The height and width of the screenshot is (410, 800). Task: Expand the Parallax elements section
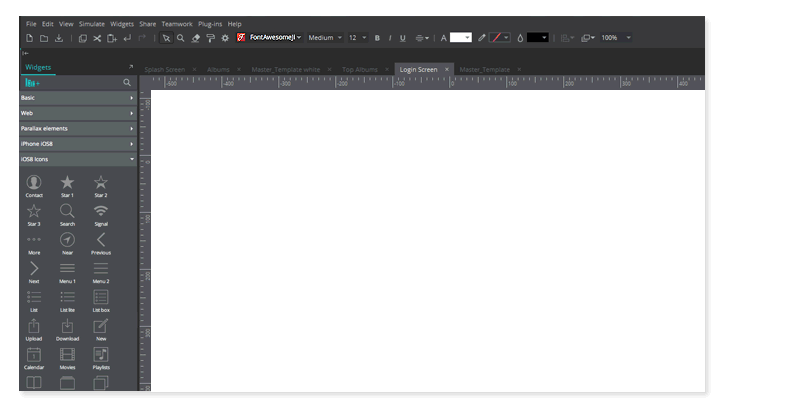pyautogui.click(x=78, y=129)
